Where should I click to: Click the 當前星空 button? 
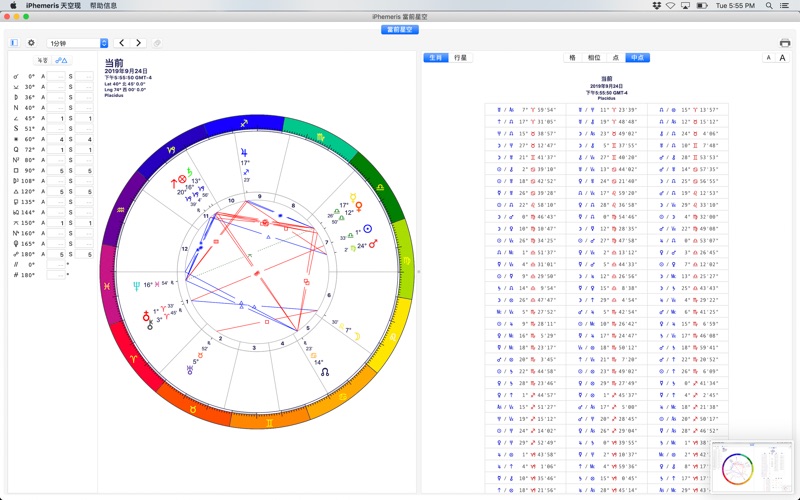click(400, 29)
